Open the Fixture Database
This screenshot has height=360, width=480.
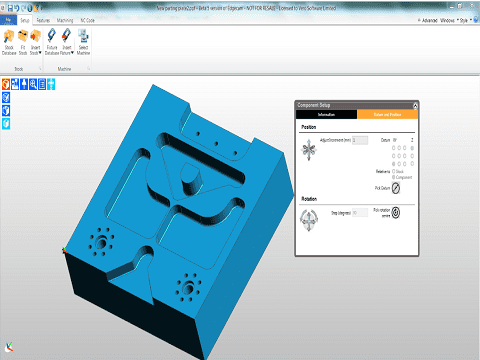[x=52, y=42]
